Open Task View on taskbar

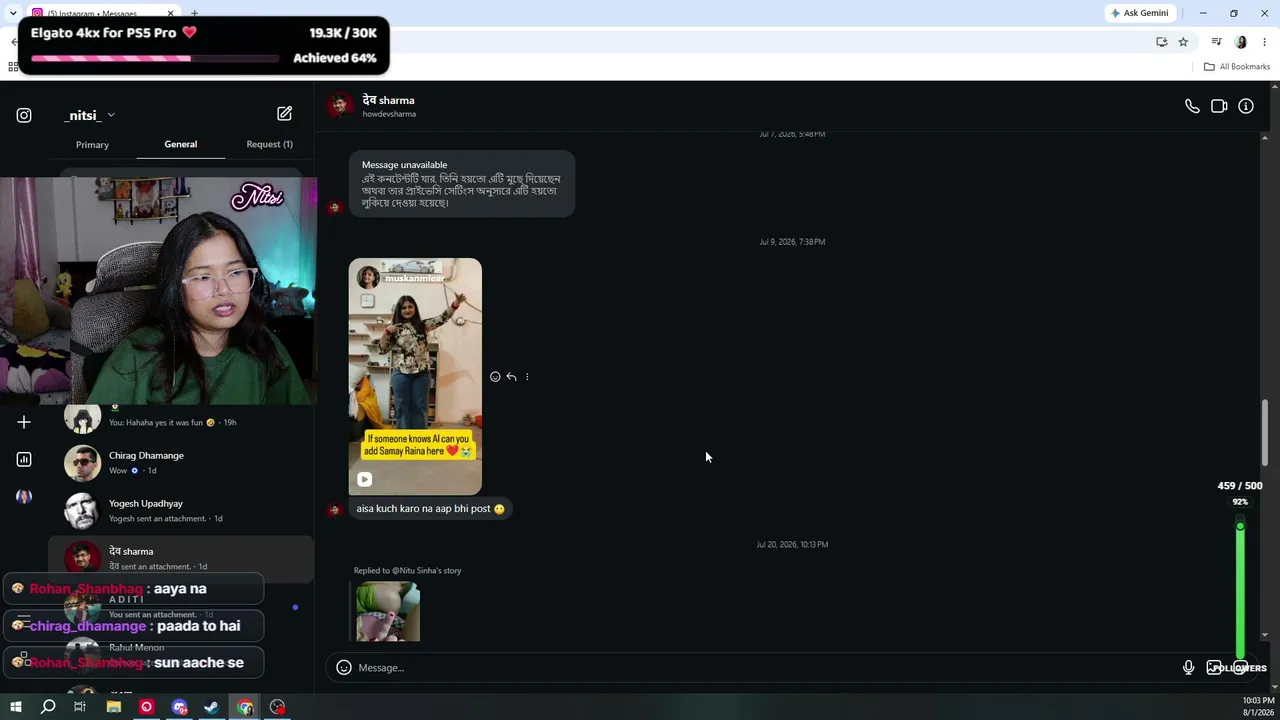tap(80, 707)
